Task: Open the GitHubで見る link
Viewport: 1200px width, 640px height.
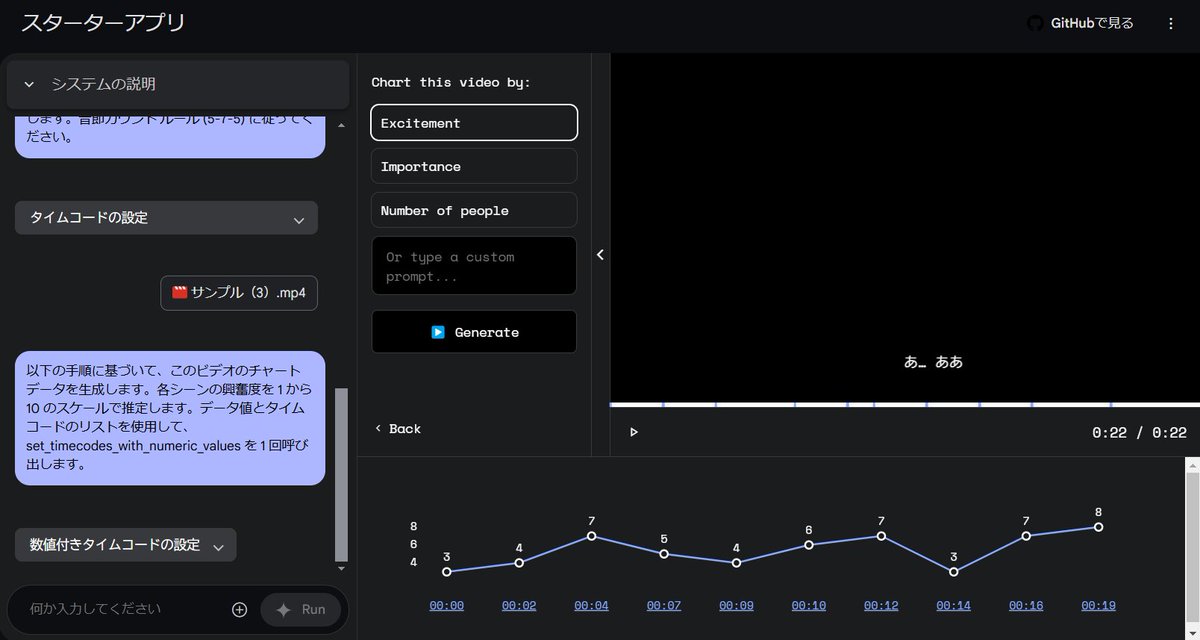Action: [1080, 23]
